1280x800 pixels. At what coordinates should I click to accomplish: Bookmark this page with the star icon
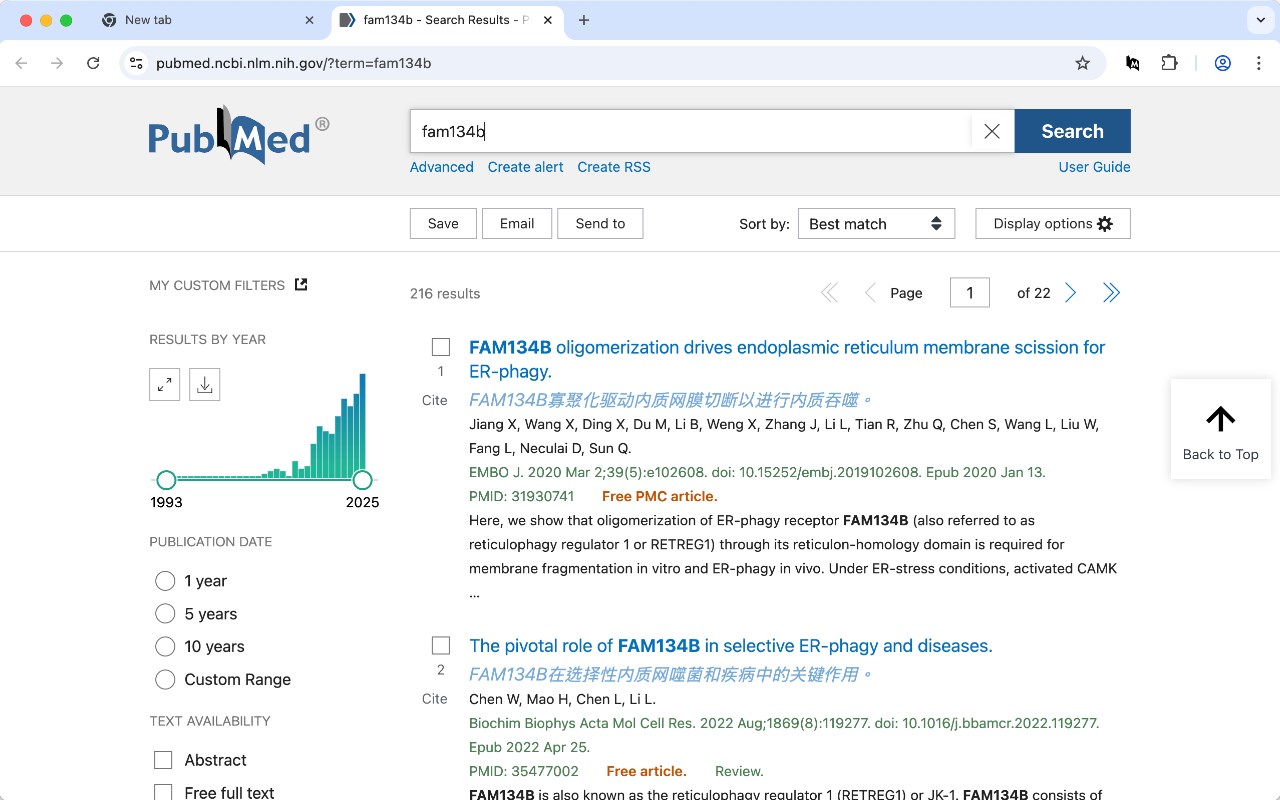pos(1082,63)
